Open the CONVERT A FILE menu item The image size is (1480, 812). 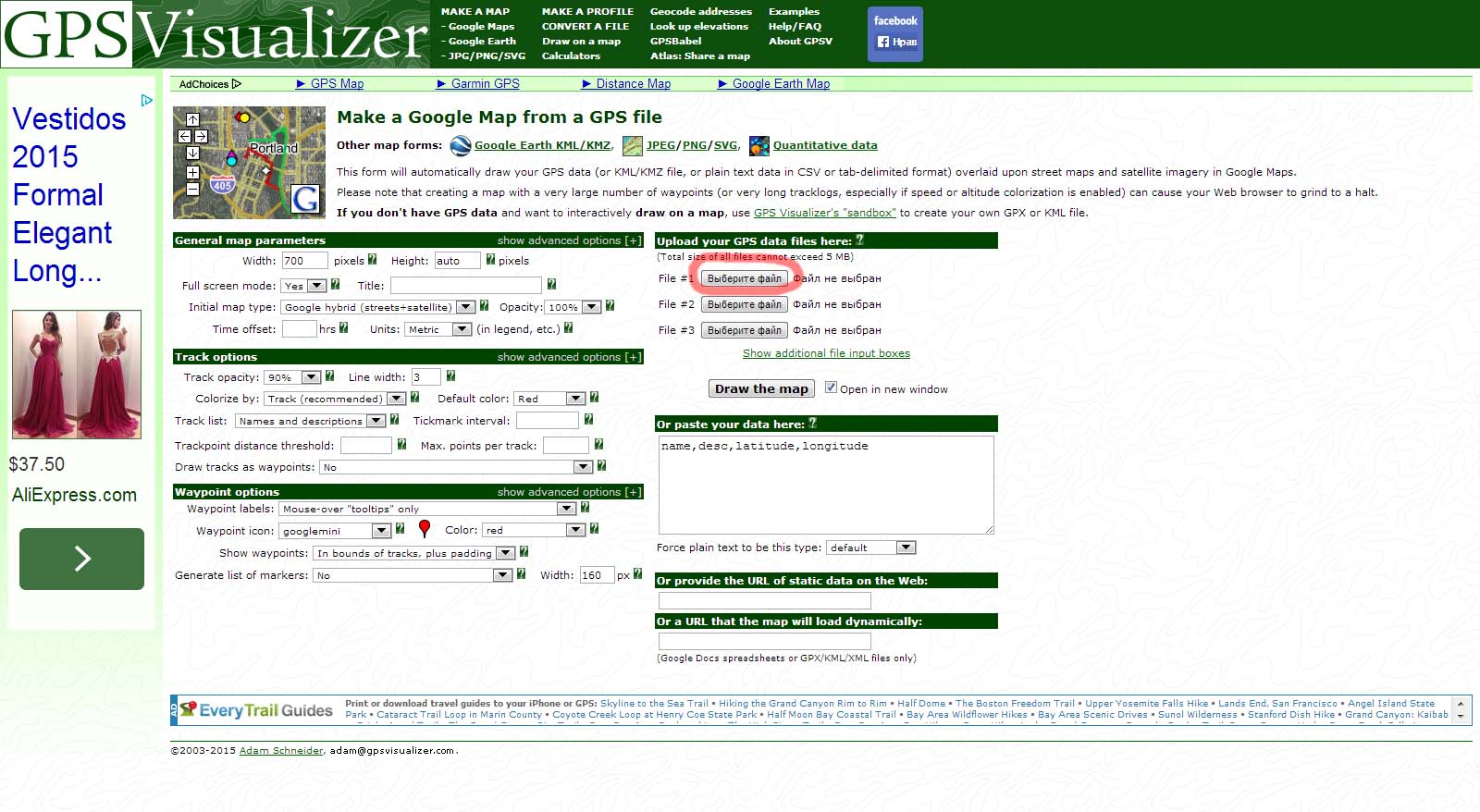(x=586, y=27)
